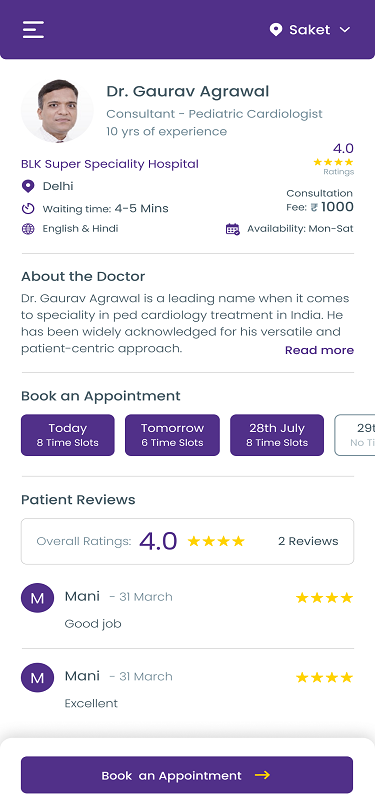The image size is (375, 812).
Task: Tap the location pin icon beside Saket
Action: (x=276, y=30)
